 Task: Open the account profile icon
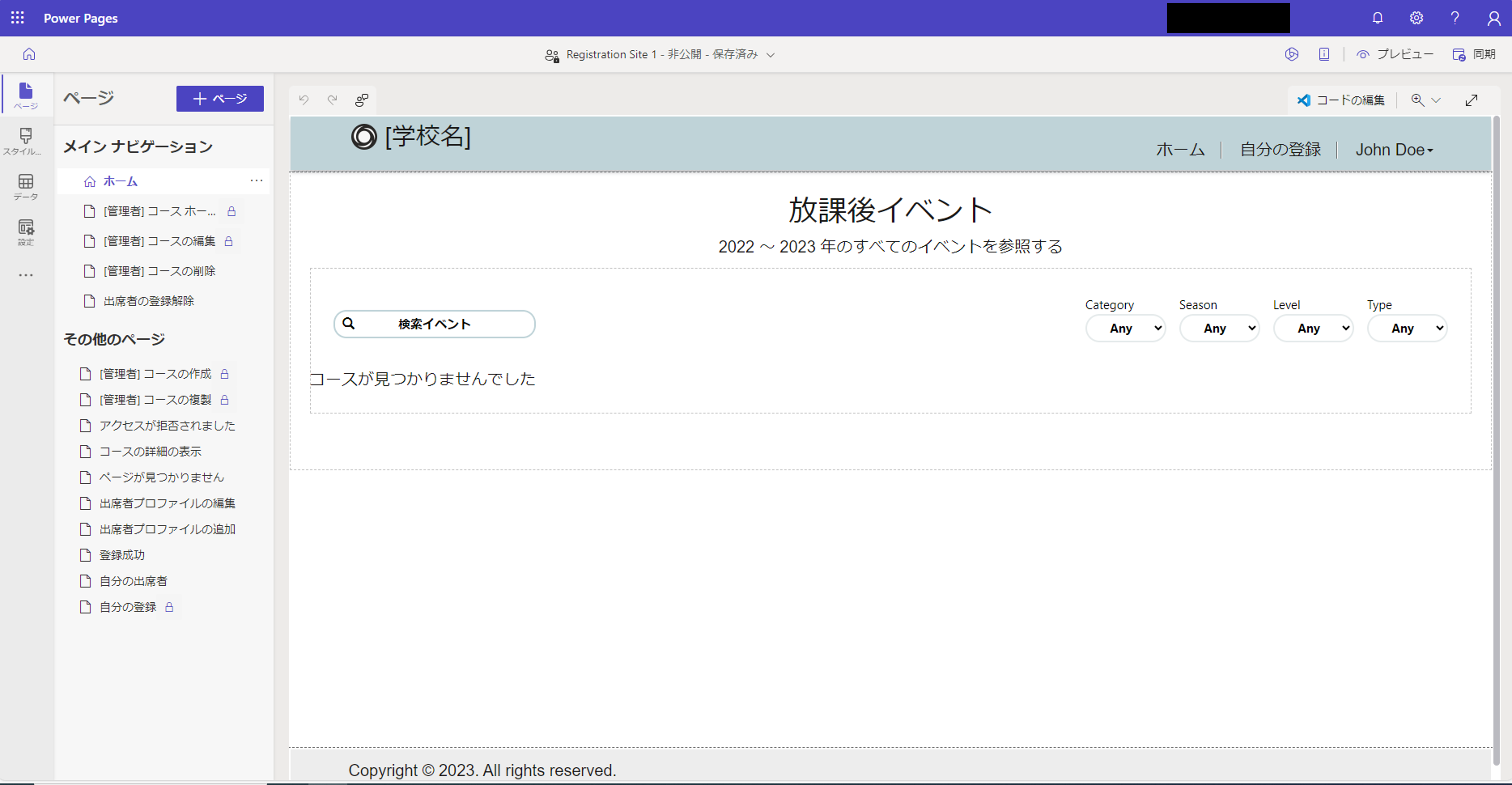click(1493, 18)
